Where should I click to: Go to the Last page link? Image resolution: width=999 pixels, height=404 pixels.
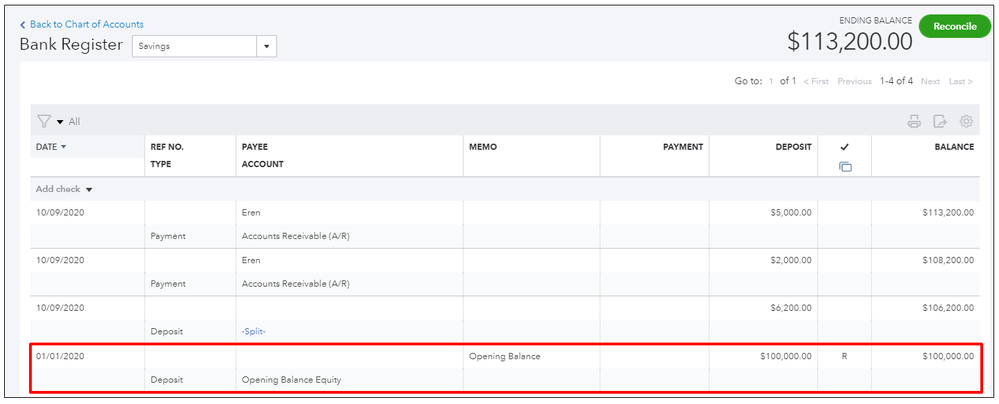[x=960, y=81]
